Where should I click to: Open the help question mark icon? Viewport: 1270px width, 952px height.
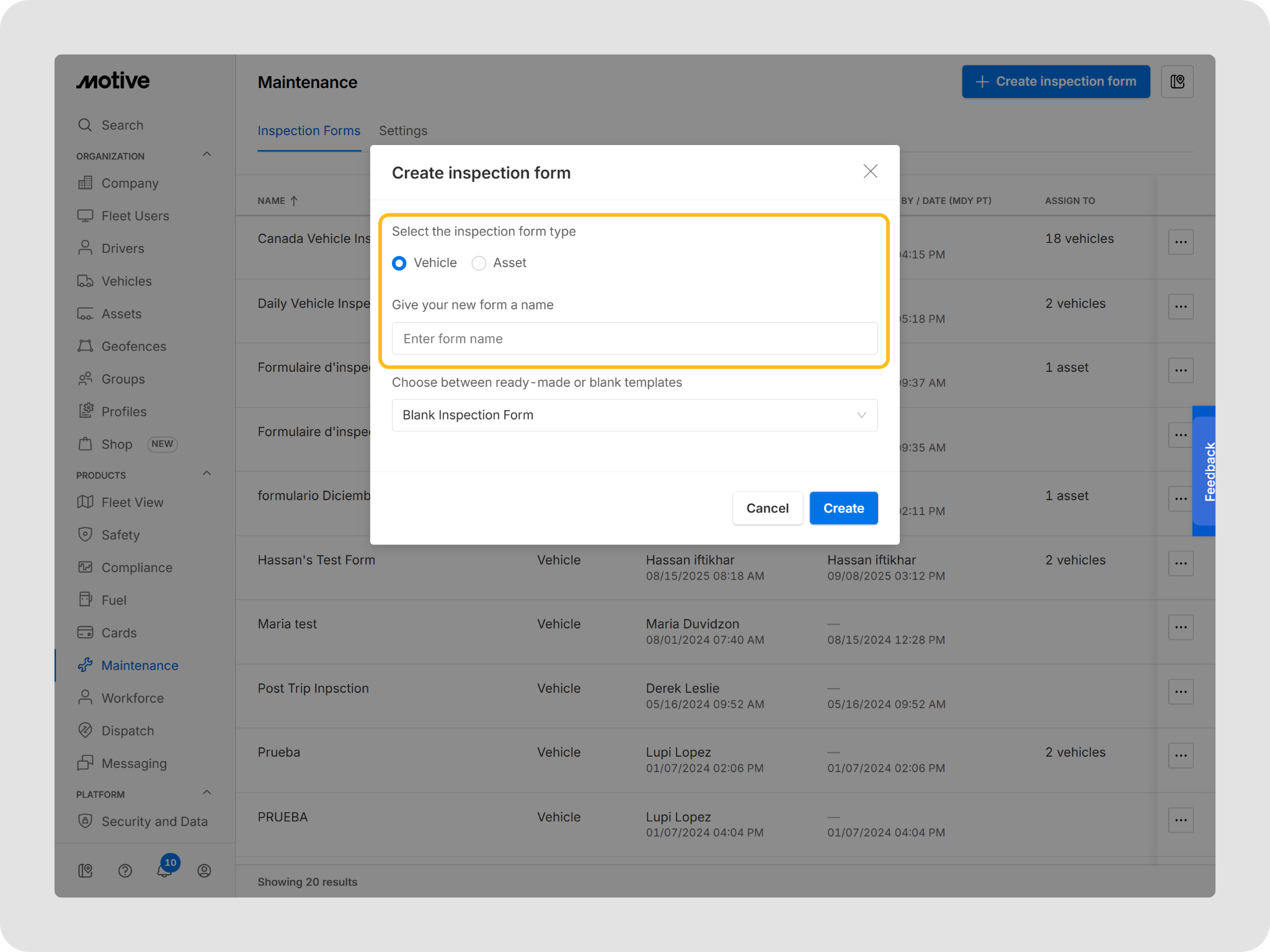pos(125,871)
